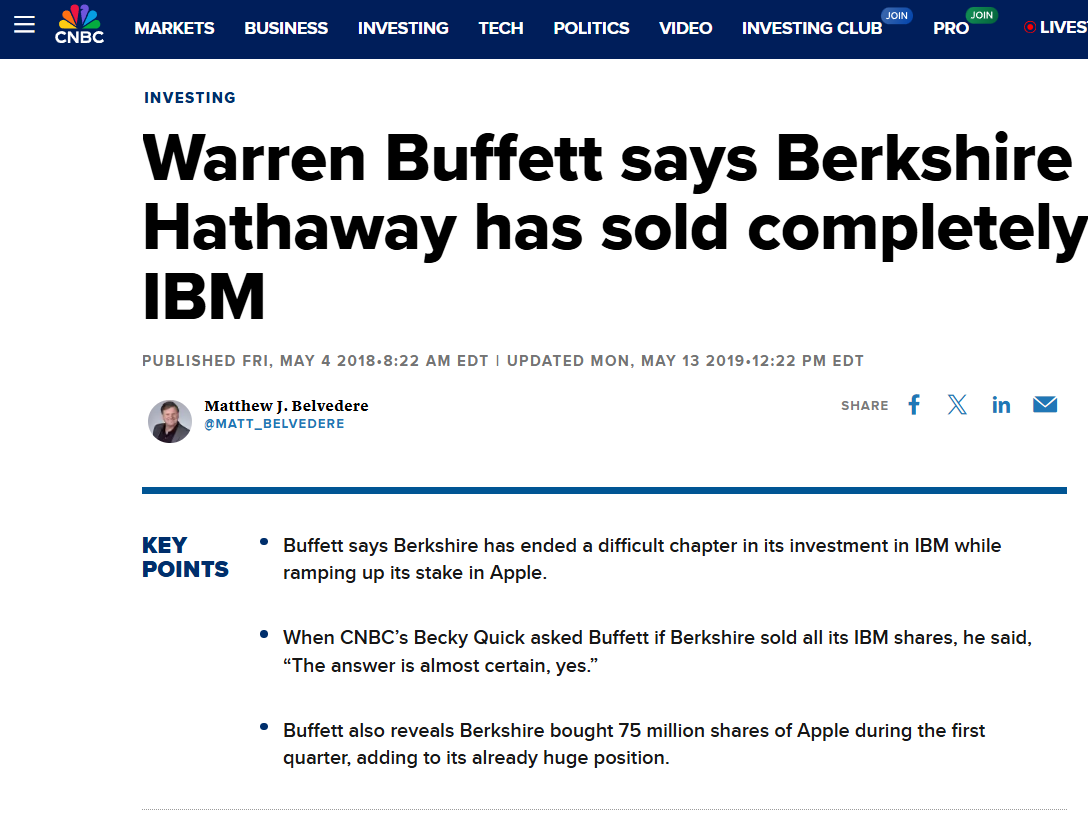Screen dimensions: 1088x821
Task: Open the Markets menu
Action: 174,28
